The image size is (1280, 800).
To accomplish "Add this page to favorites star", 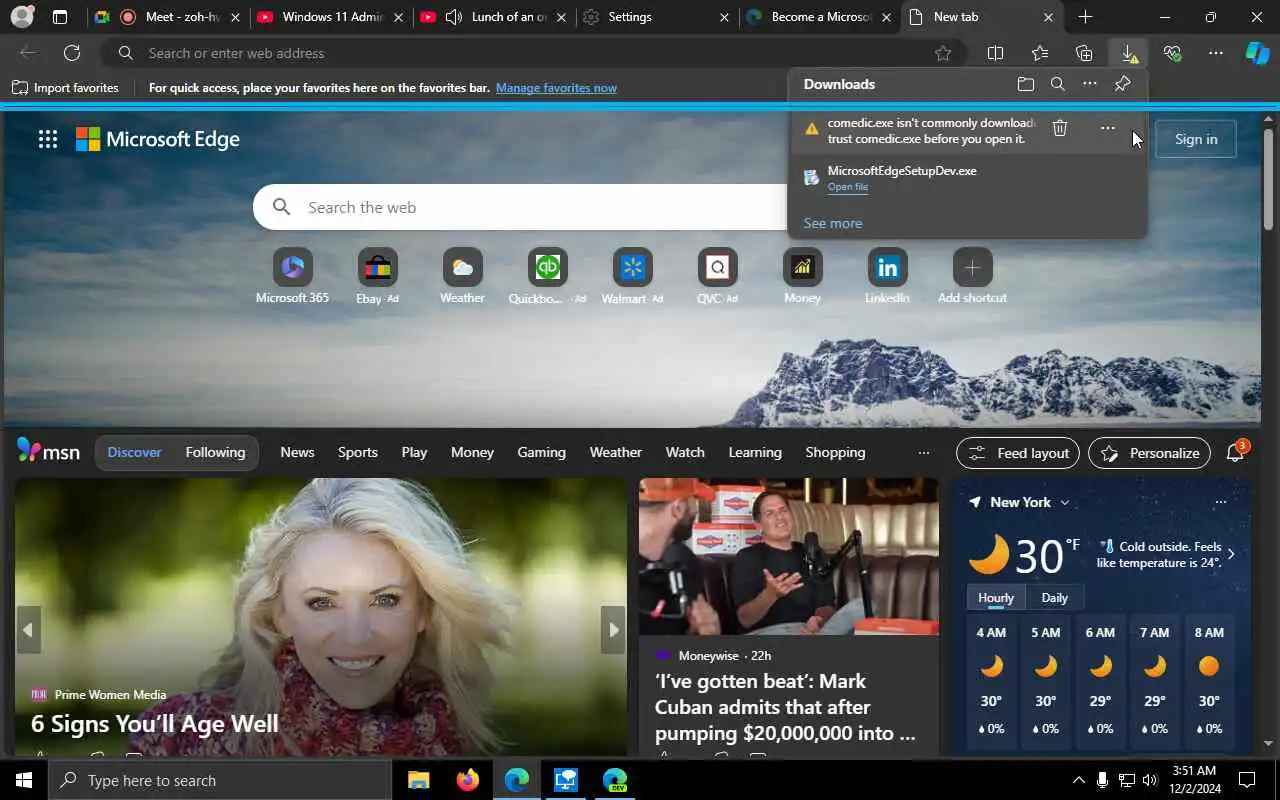I will 942,53.
